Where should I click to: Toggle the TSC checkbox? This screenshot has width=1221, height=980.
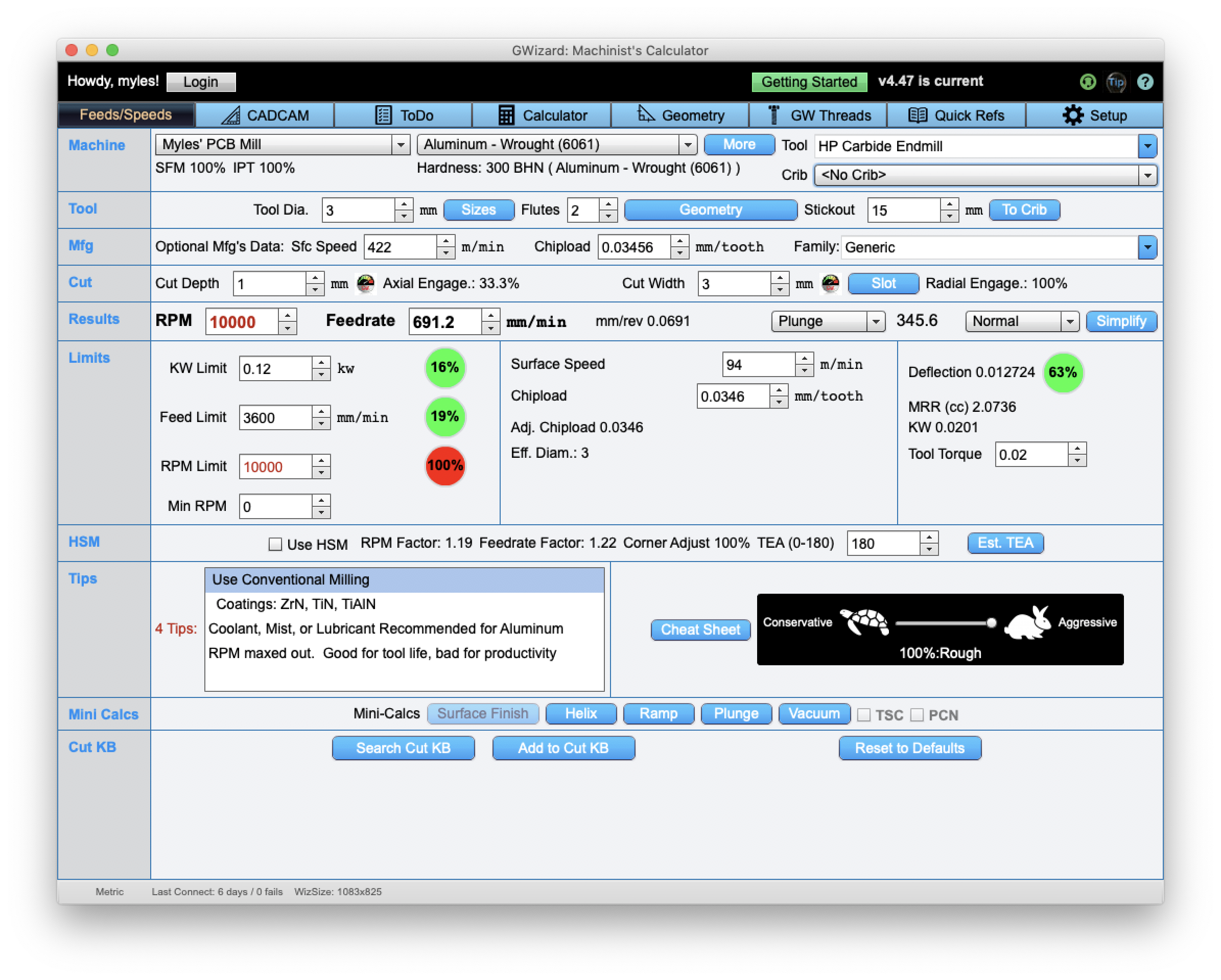click(864, 715)
